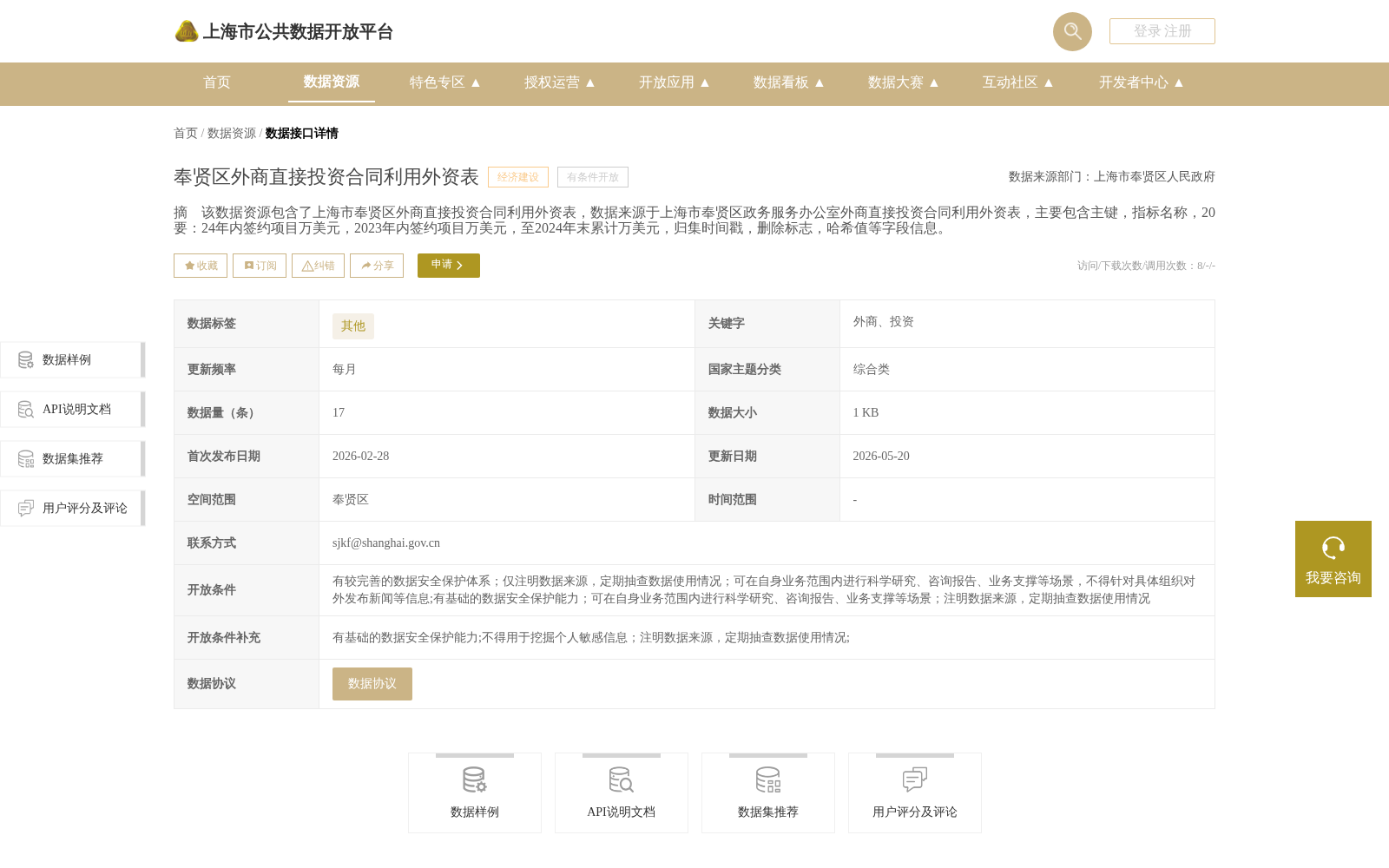Screen dimensions: 1389x868
Task: Open search with the magnifier icon
Action: 1072,31
